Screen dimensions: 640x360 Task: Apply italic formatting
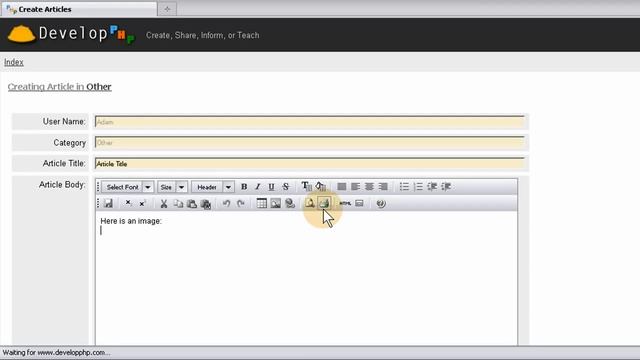pyautogui.click(x=258, y=187)
